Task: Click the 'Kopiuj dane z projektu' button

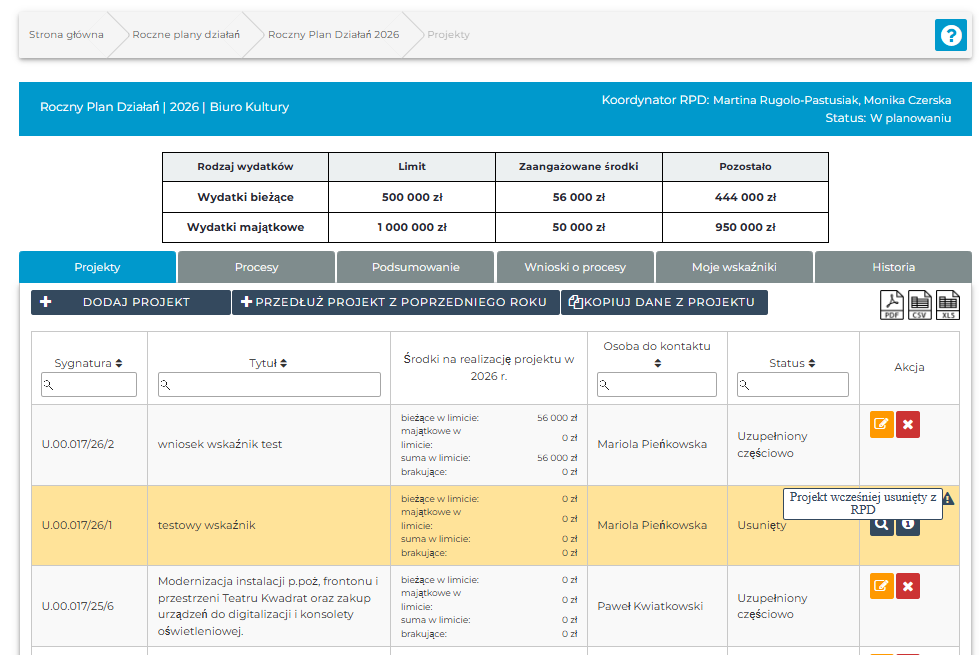Action: pyautogui.click(x=664, y=302)
